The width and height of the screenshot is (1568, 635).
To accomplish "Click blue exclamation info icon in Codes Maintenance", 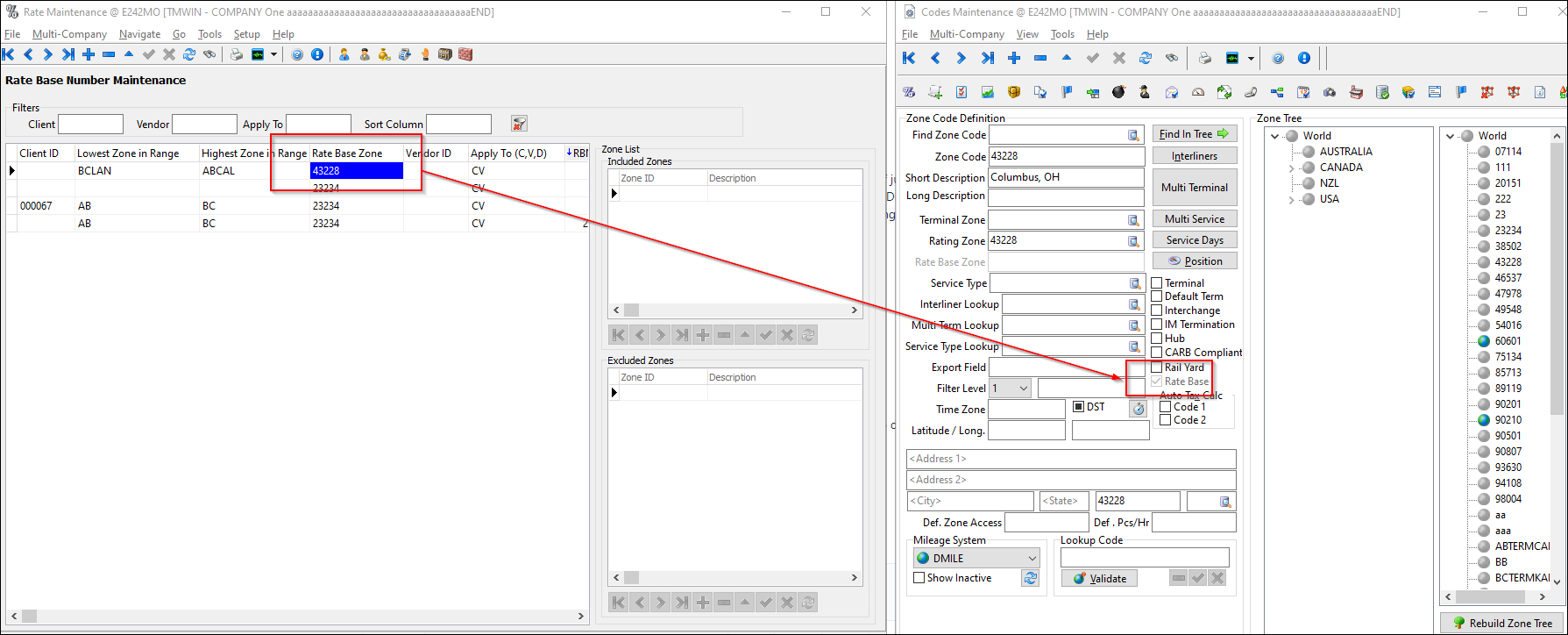I will [x=1304, y=58].
